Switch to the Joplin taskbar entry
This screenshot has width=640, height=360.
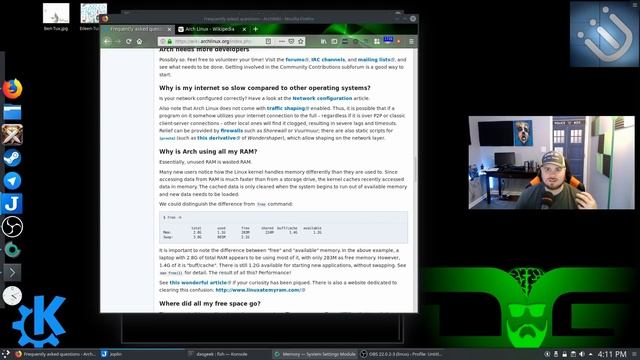141,354
